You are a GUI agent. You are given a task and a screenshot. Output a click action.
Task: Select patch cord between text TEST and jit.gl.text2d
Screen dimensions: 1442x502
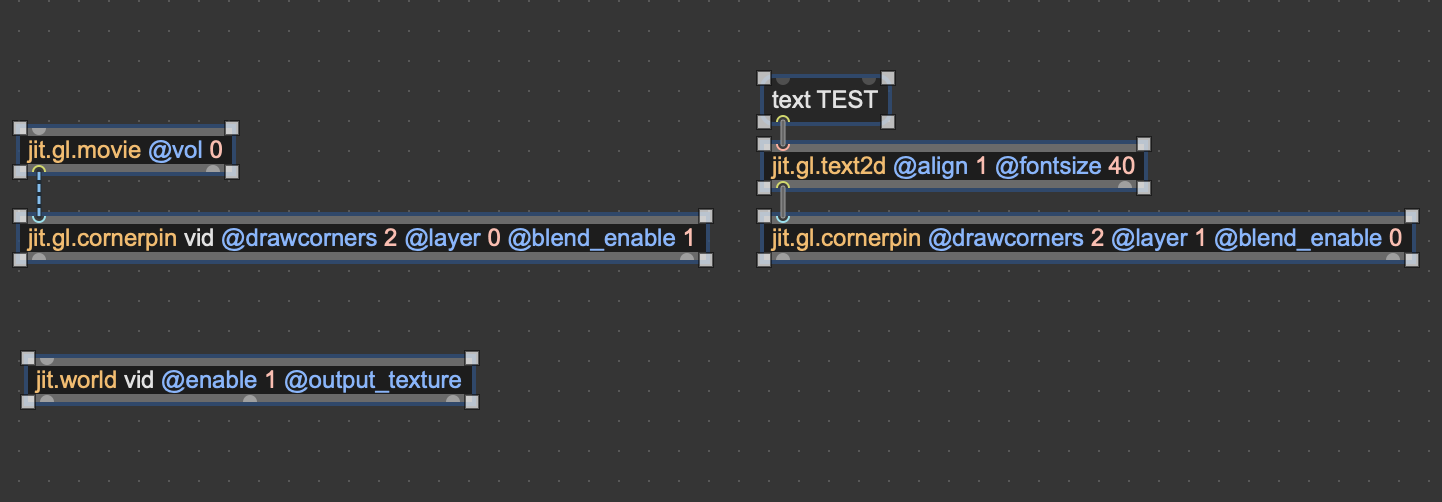(783, 133)
